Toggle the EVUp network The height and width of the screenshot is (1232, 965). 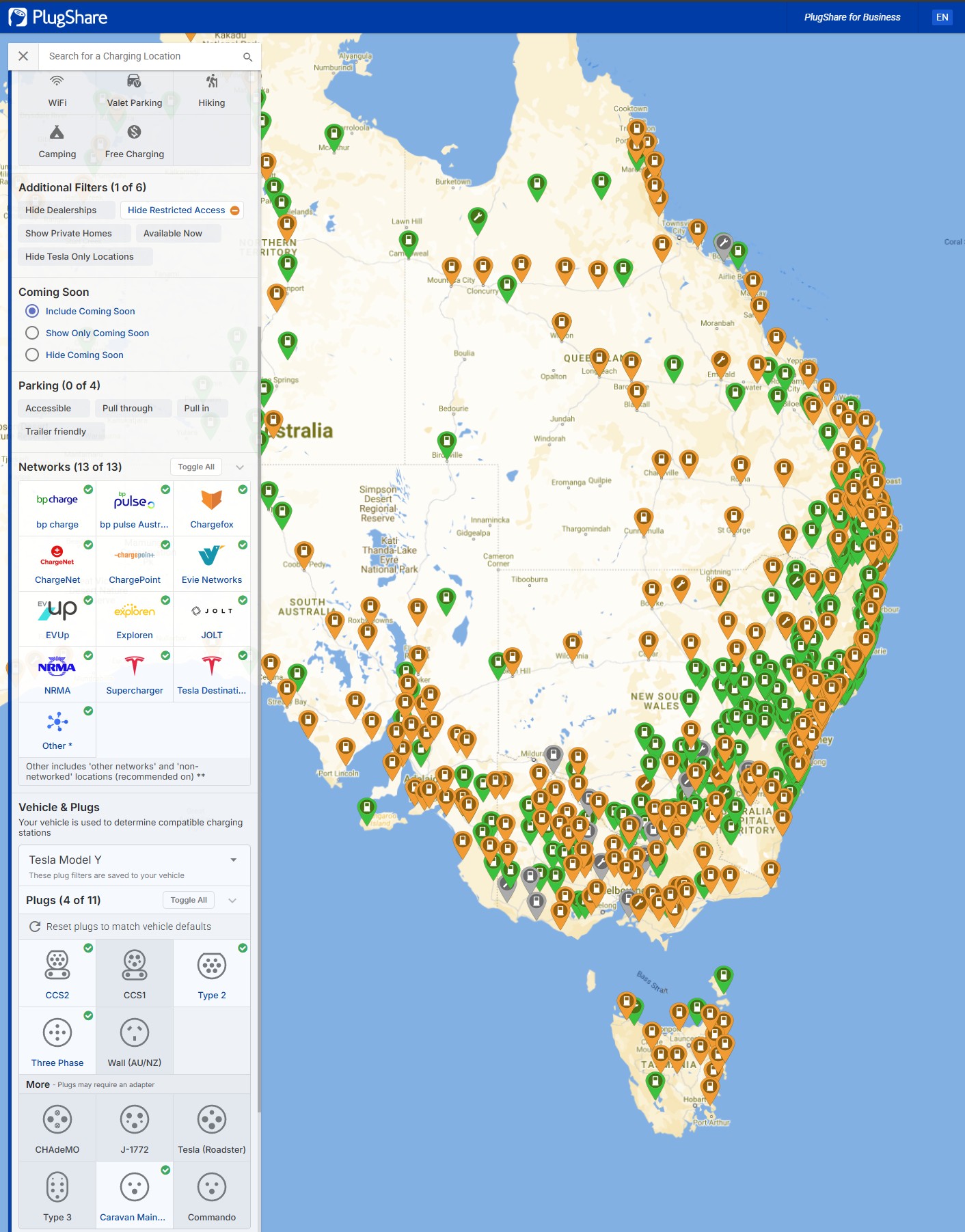57,619
